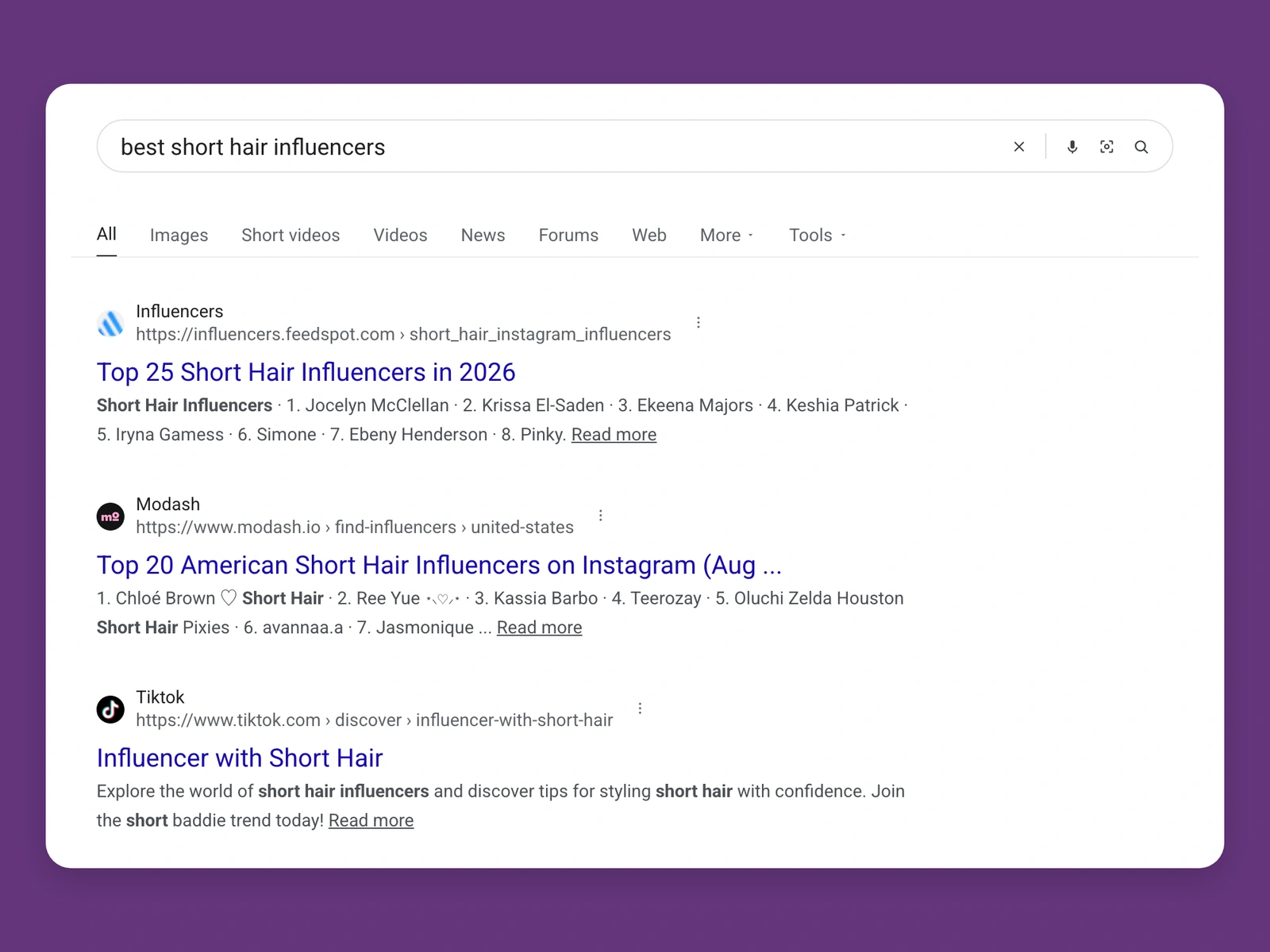Viewport: 1270px width, 952px height.
Task: Open more options for Feedspot Influencers result
Action: click(x=698, y=322)
